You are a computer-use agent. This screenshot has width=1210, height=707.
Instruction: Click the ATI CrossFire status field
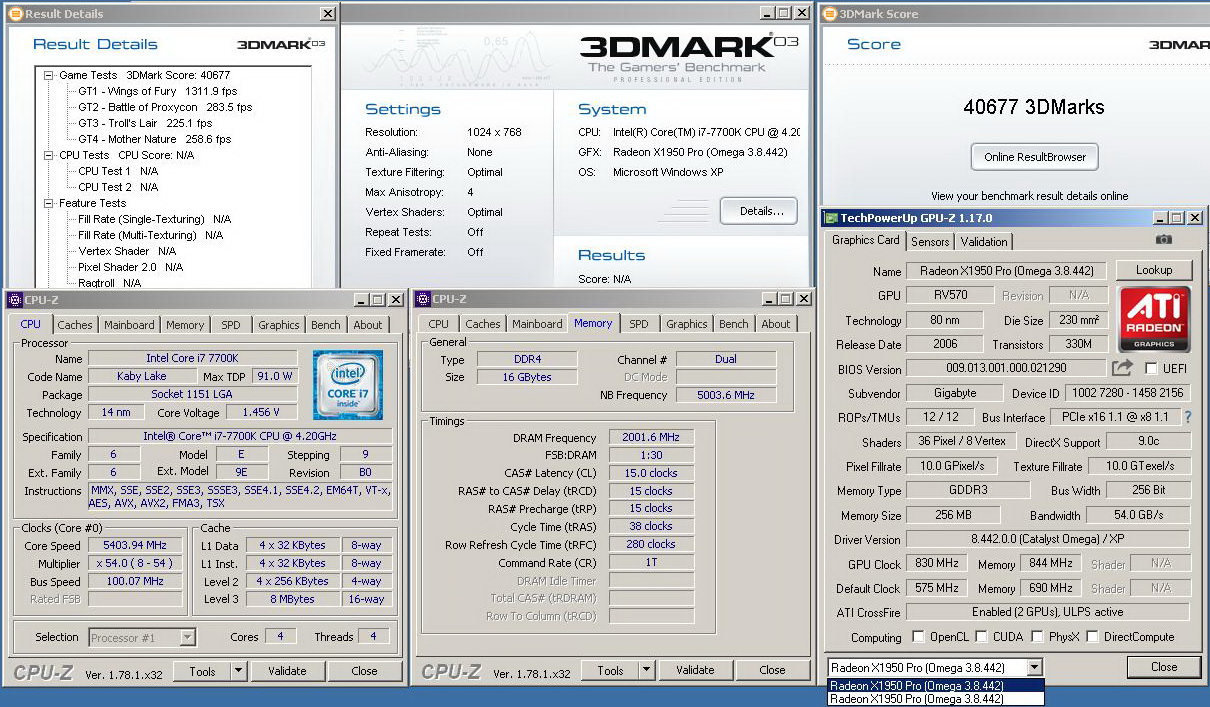point(1047,612)
